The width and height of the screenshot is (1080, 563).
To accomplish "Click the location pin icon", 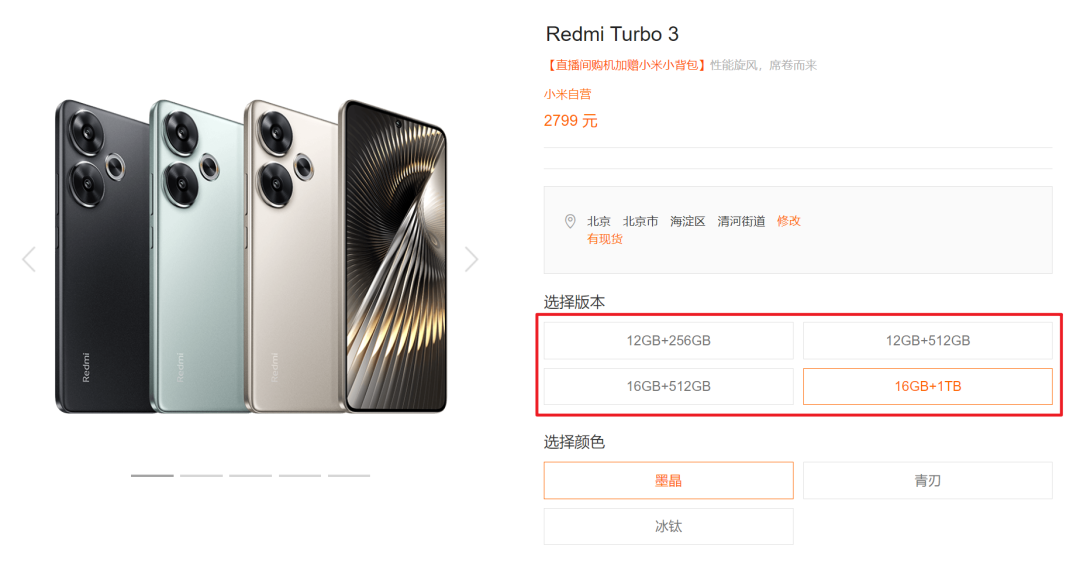I will [570, 221].
